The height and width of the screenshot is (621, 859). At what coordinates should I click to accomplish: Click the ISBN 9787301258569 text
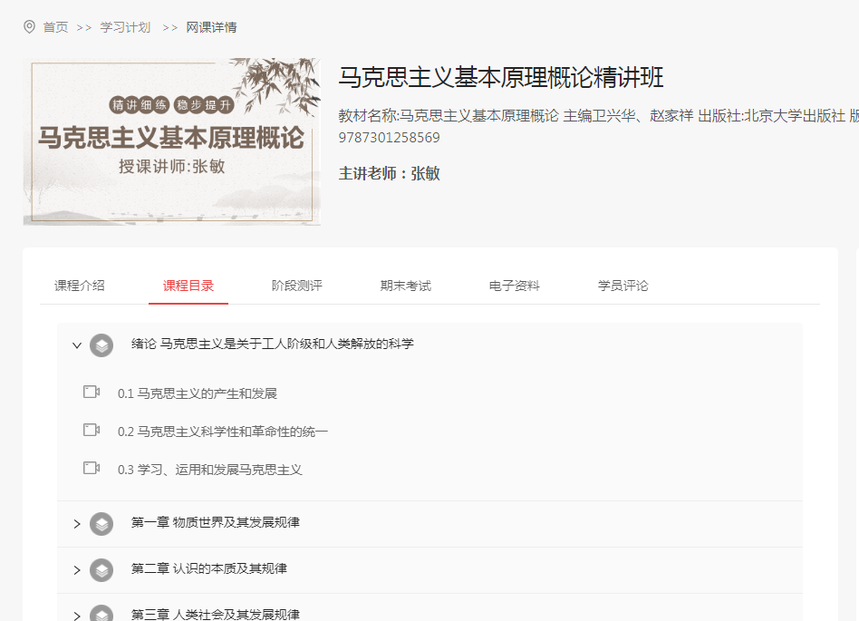pyautogui.click(x=389, y=137)
